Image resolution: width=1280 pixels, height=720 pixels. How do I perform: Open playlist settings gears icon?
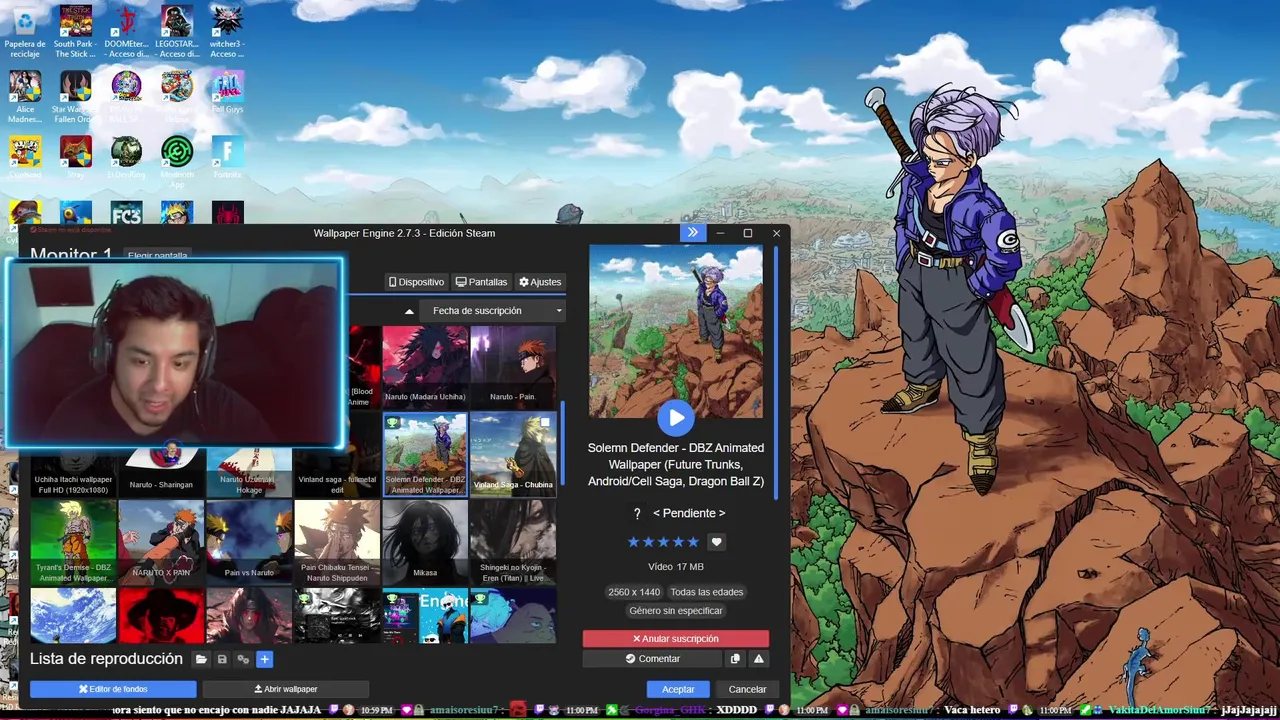(x=243, y=659)
